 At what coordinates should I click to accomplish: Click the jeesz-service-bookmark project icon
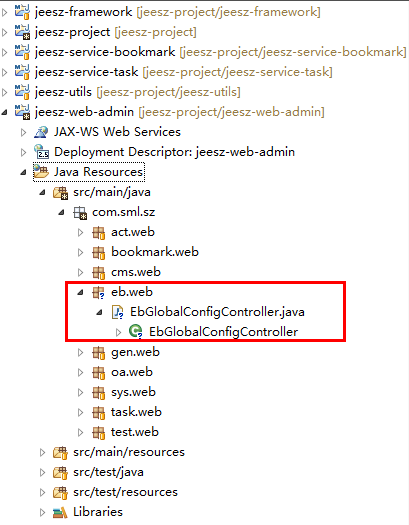(x=22, y=52)
